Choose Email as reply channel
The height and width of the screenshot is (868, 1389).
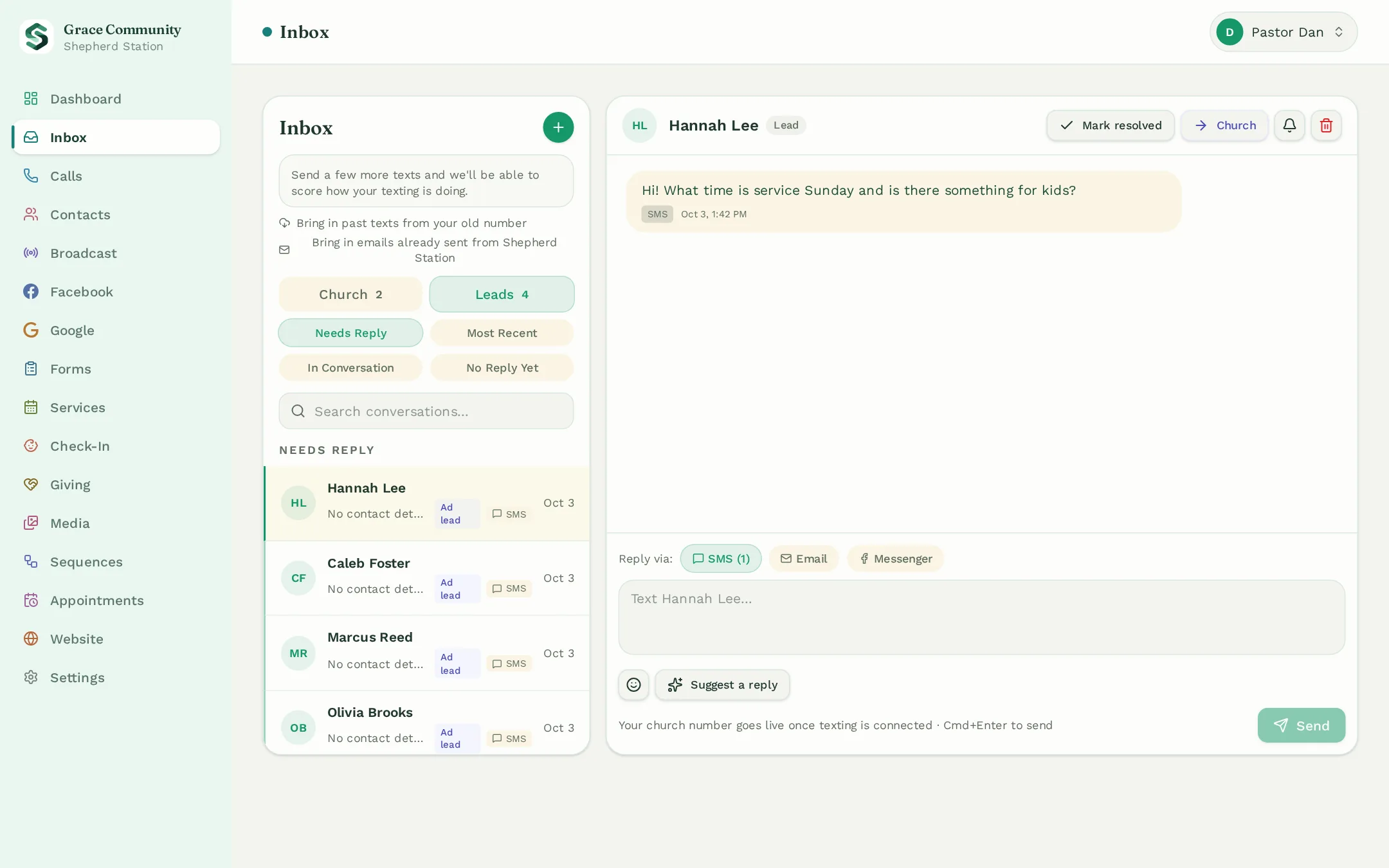point(804,559)
